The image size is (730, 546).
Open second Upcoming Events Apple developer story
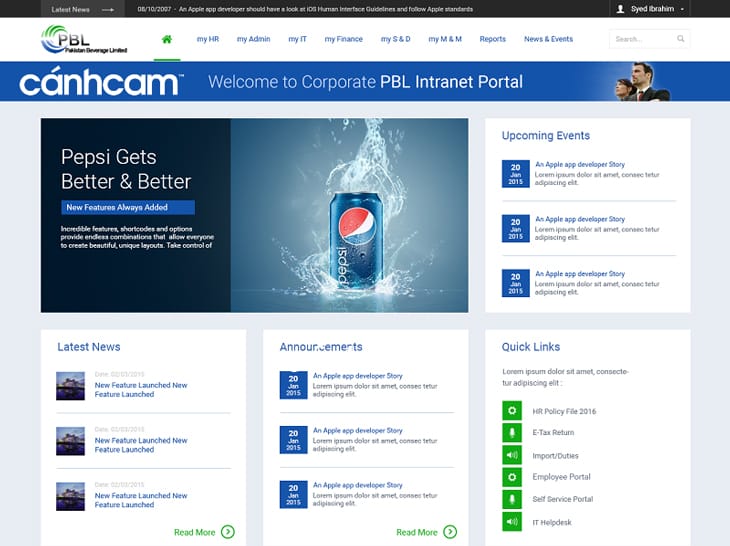point(580,219)
